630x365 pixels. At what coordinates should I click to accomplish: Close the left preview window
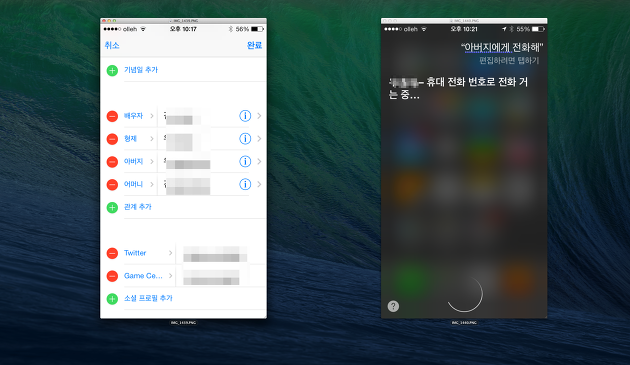point(104,21)
